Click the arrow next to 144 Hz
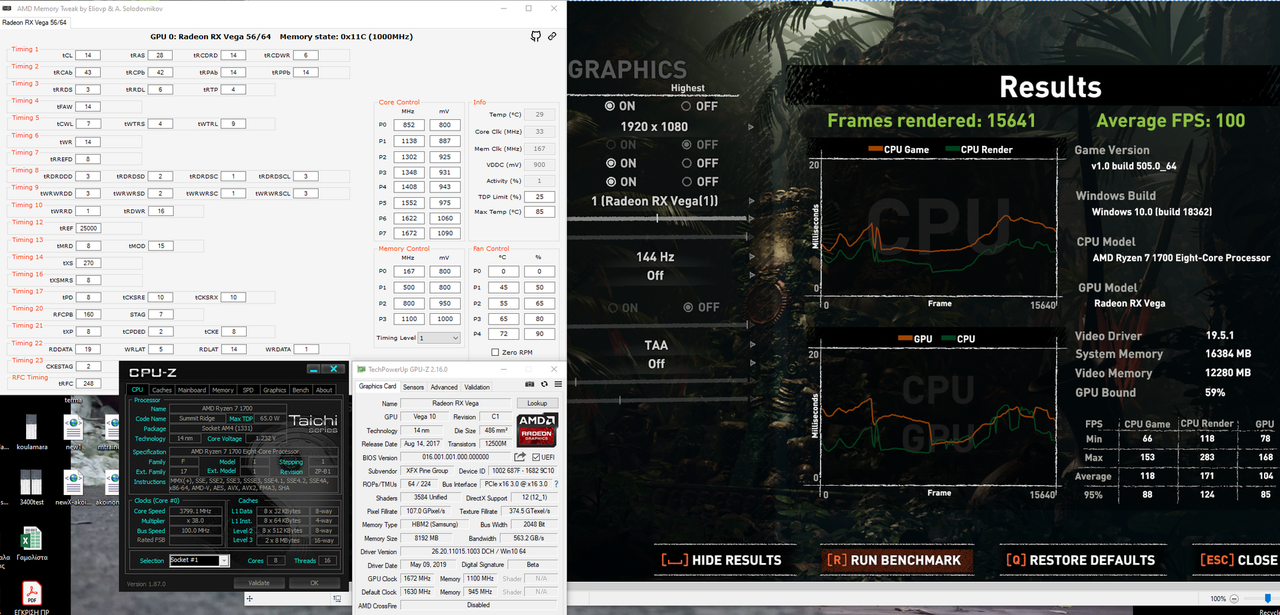The height and width of the screenshot is (615, 1280). (x=751, y=257)
